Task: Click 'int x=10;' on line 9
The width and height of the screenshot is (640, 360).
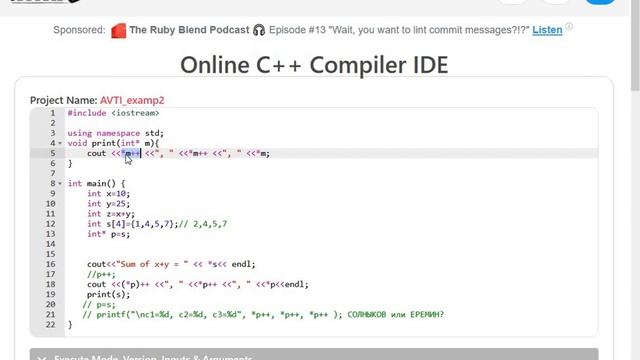Action: point(109,193)
